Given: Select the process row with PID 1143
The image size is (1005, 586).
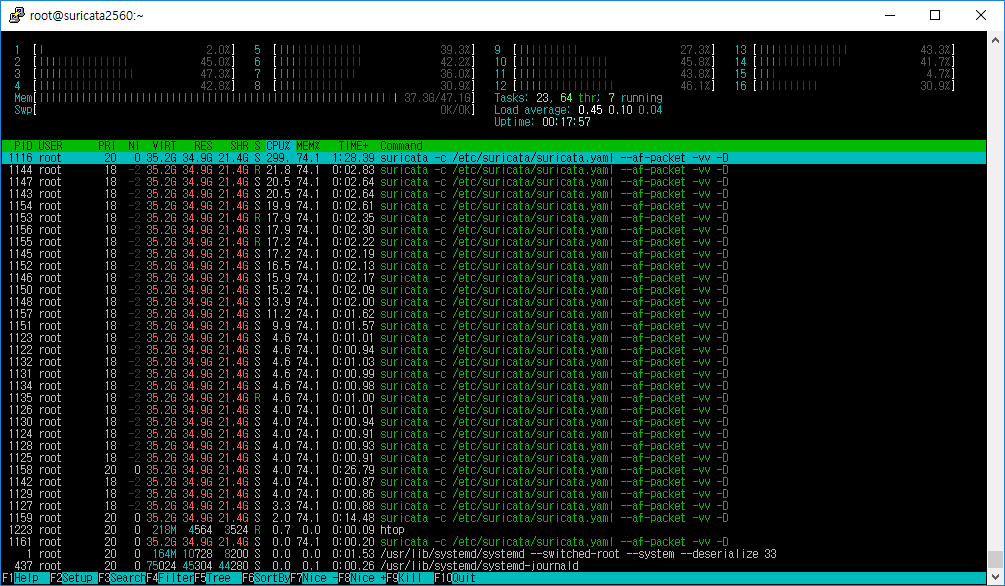Looking at the screenshot, I should point(494,194).
